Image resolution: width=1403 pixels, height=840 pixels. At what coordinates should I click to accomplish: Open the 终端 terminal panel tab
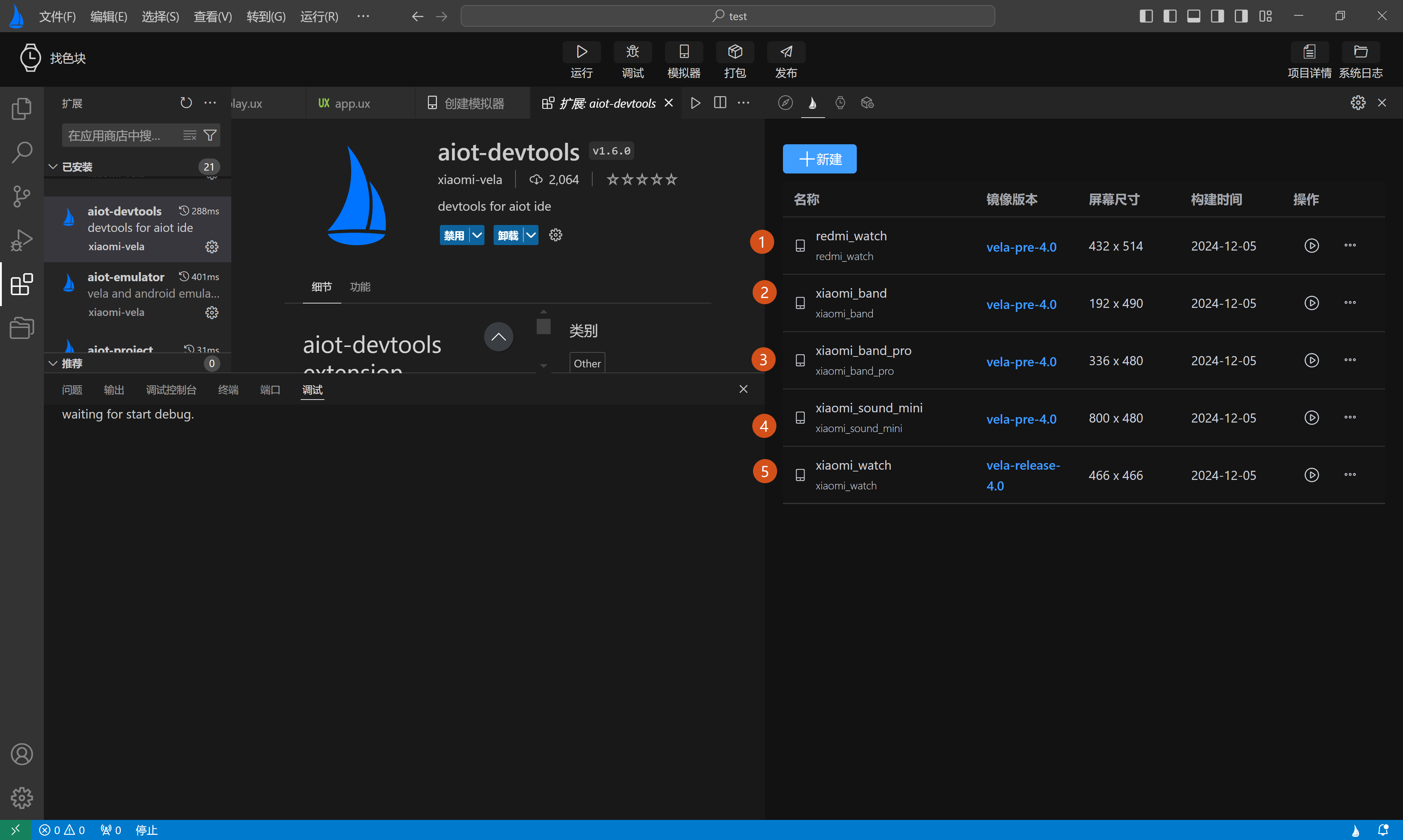click(x=228, y=389)
